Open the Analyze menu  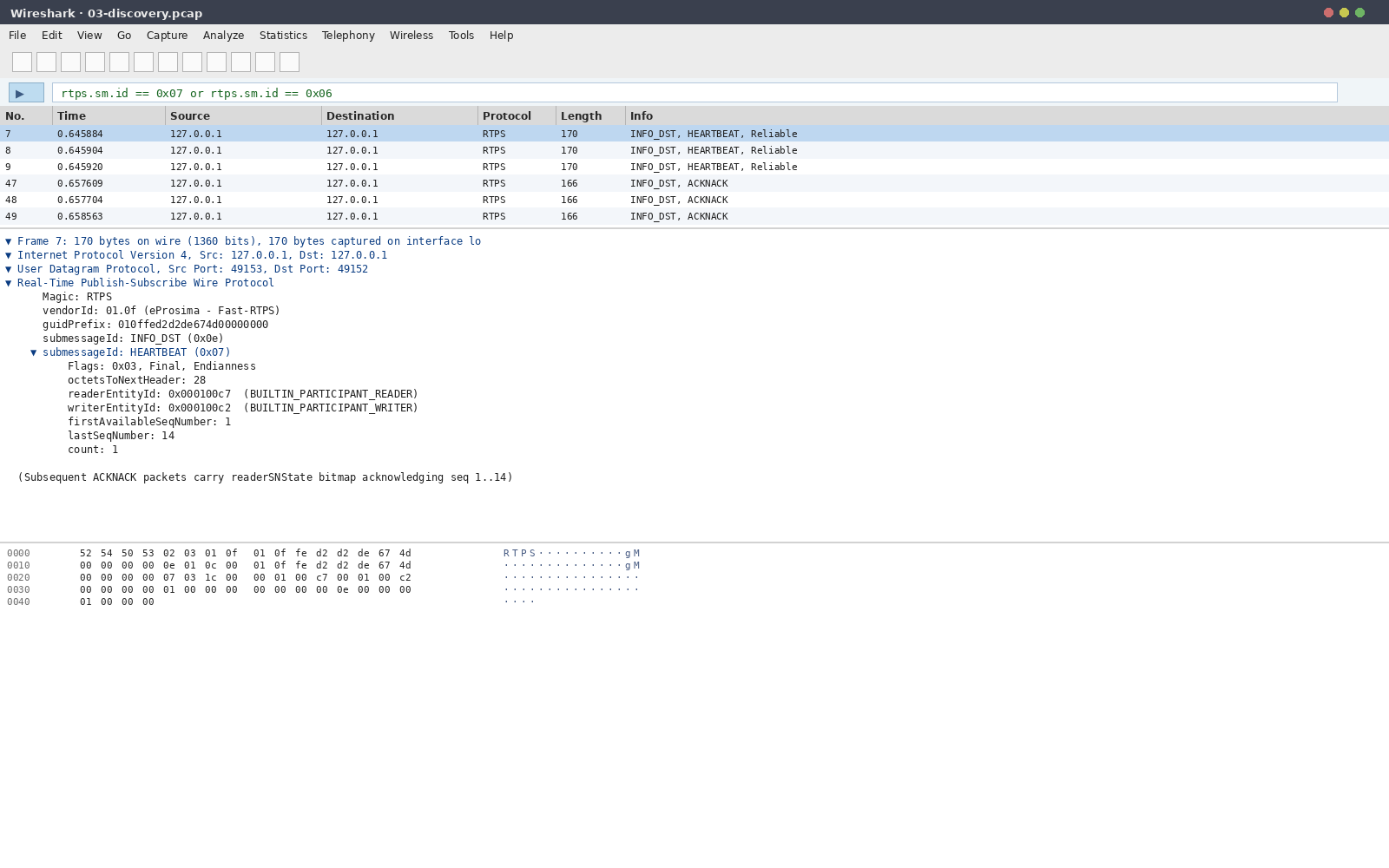223,36
